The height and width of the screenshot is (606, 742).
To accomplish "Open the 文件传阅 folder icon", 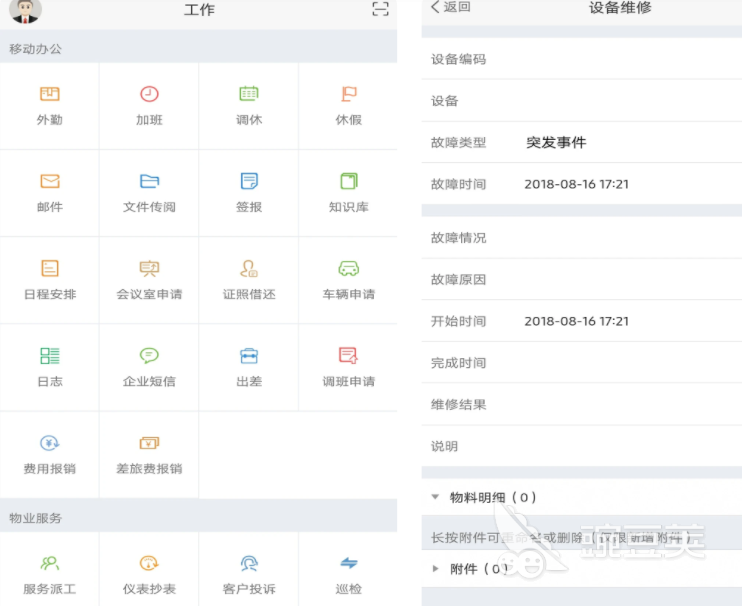I will pyautogui.click(x=149, y=182).
